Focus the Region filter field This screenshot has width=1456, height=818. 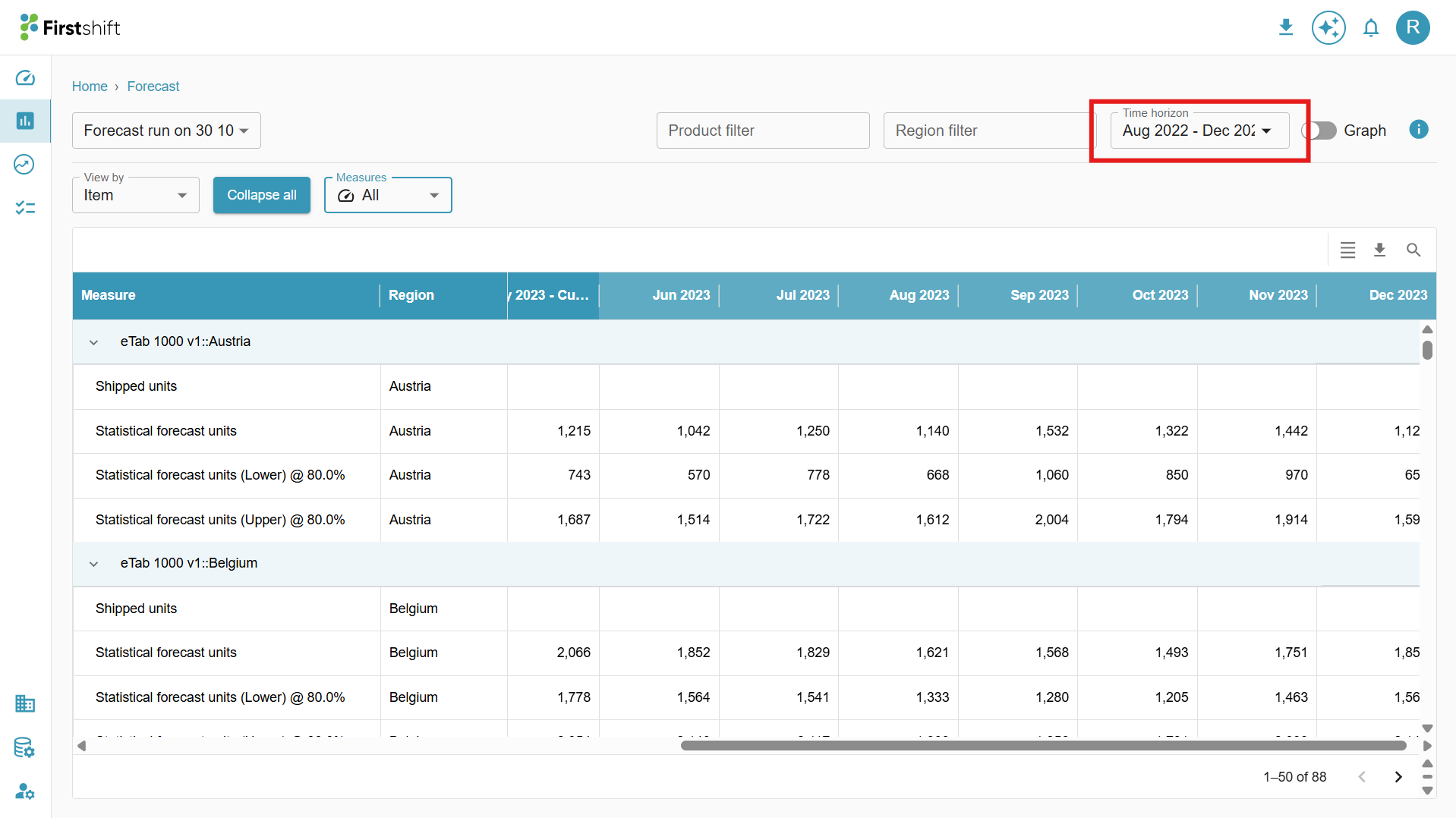point(989,131)
